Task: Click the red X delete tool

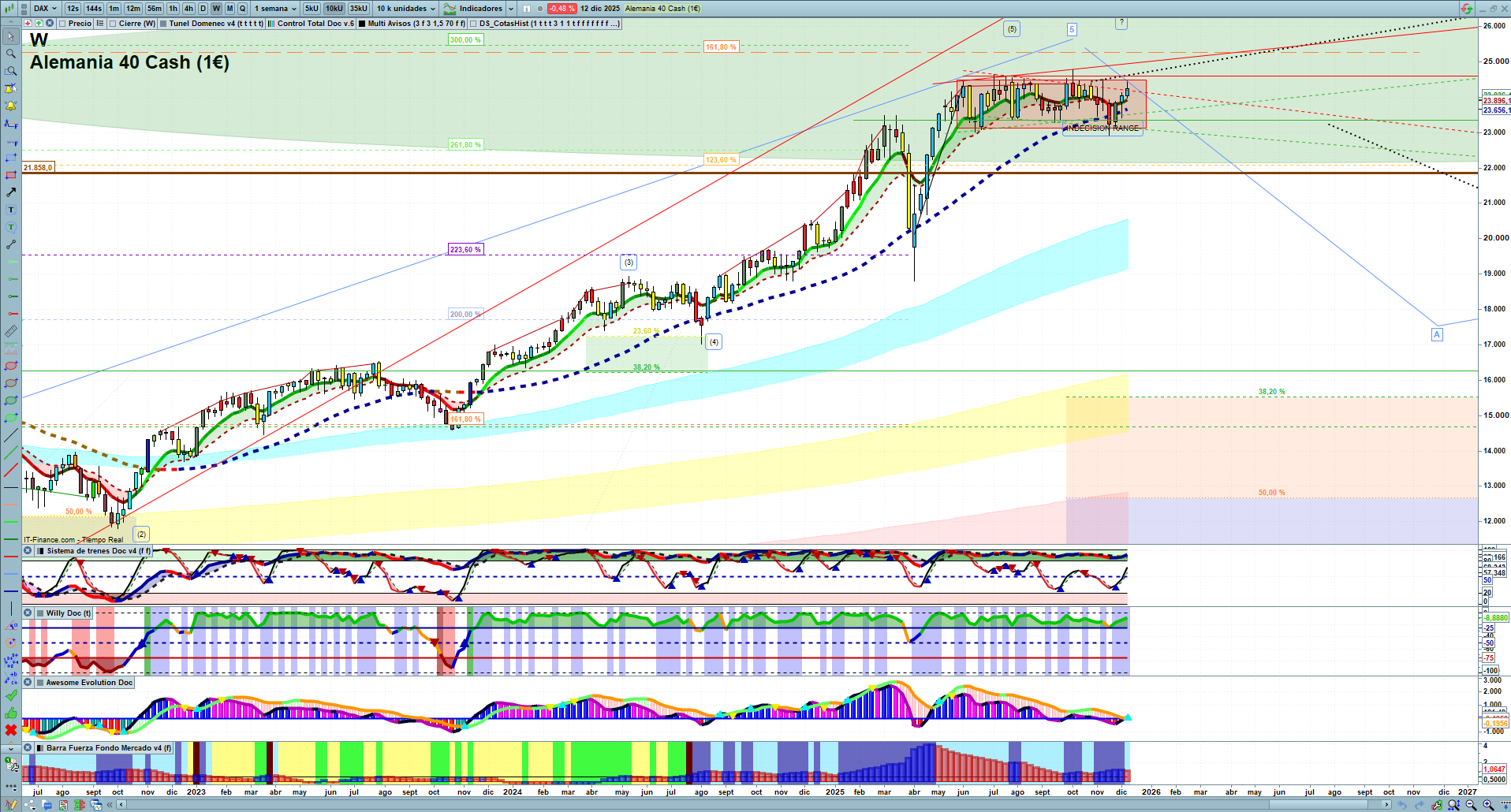Action: 11,730
